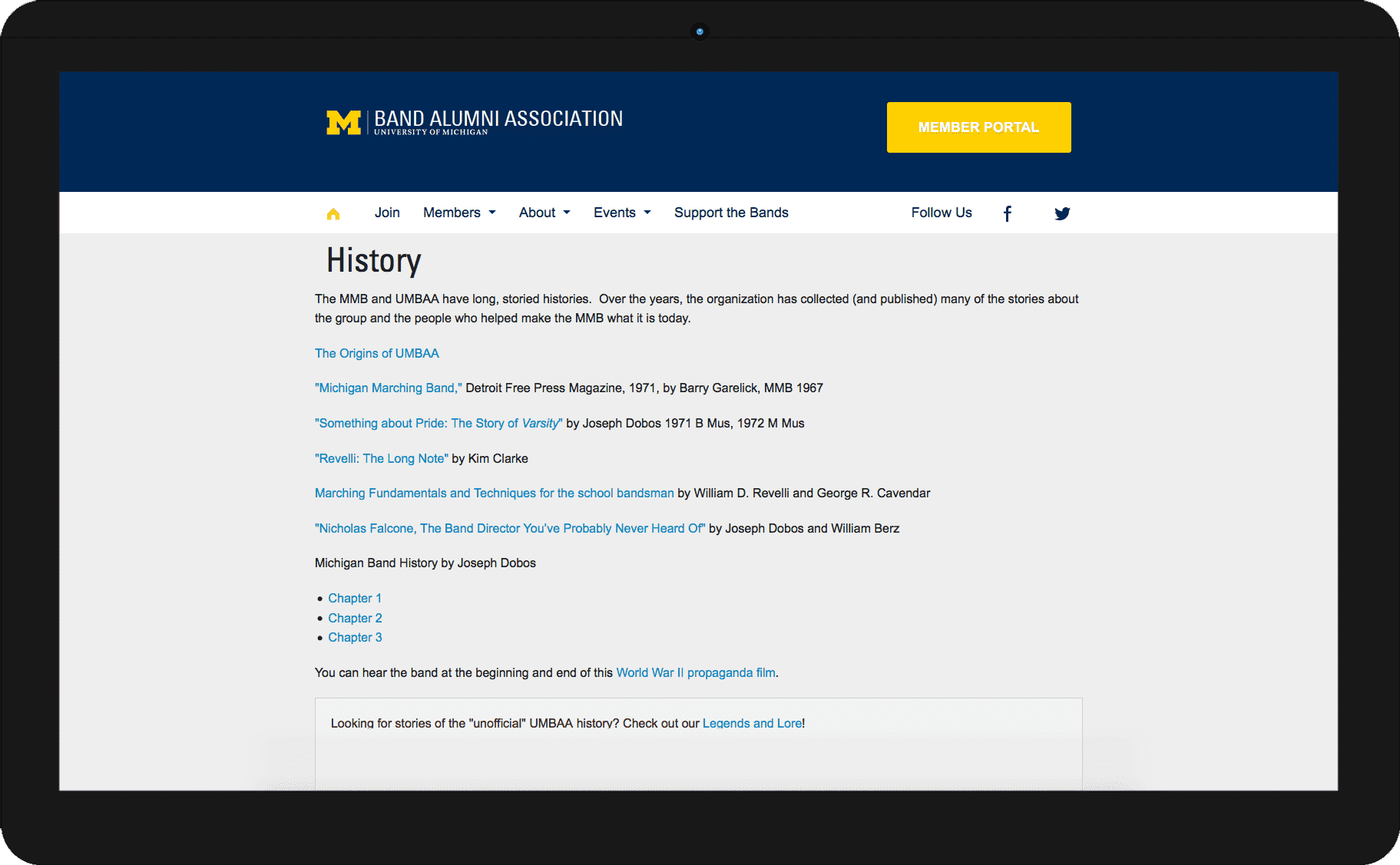The height and width of the screenshot is (865, 1400).
Task: Expand the Events dropdown menu
Action: pyautogui.click(x=622, y=213)
